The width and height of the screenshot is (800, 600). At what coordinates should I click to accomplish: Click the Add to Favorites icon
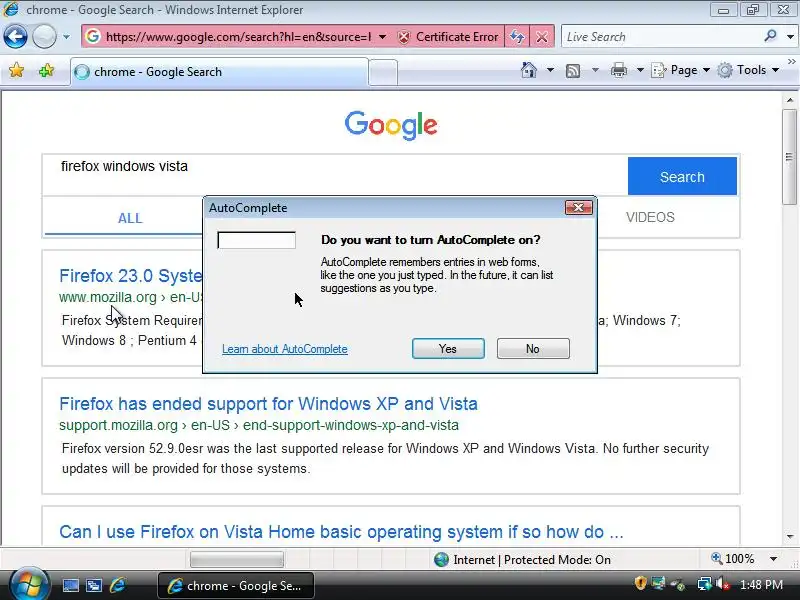pyautogui.click(x=46, y=70)
